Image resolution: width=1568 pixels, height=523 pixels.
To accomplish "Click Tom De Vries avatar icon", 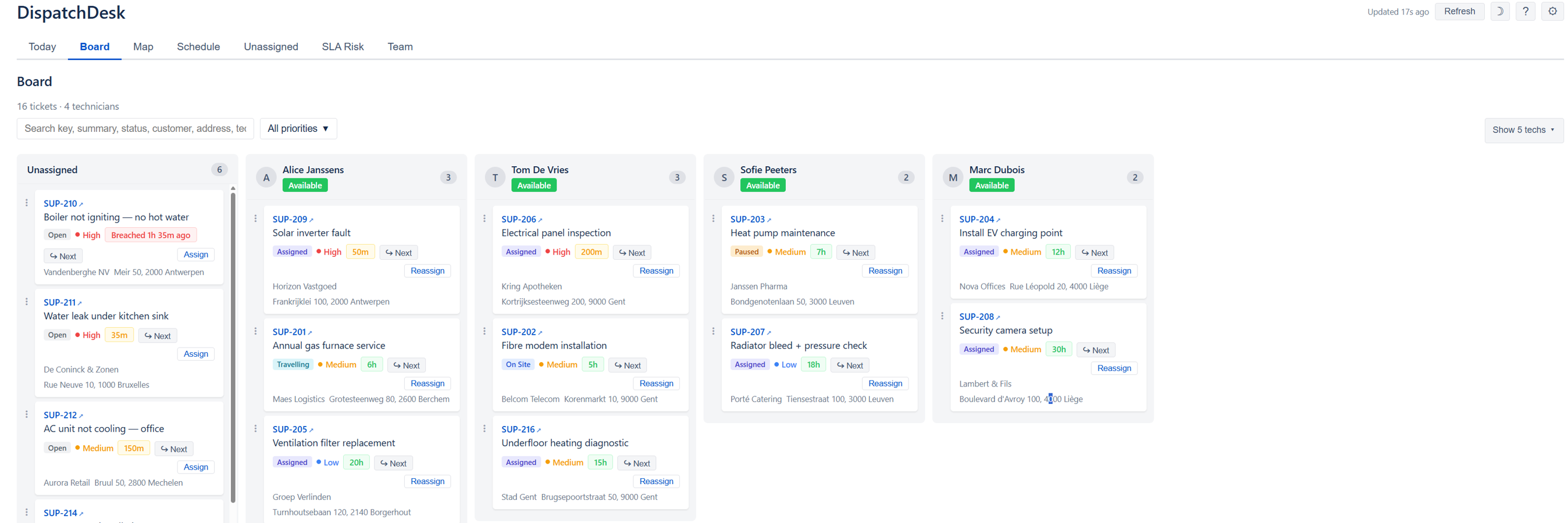I will coord(495,178).
